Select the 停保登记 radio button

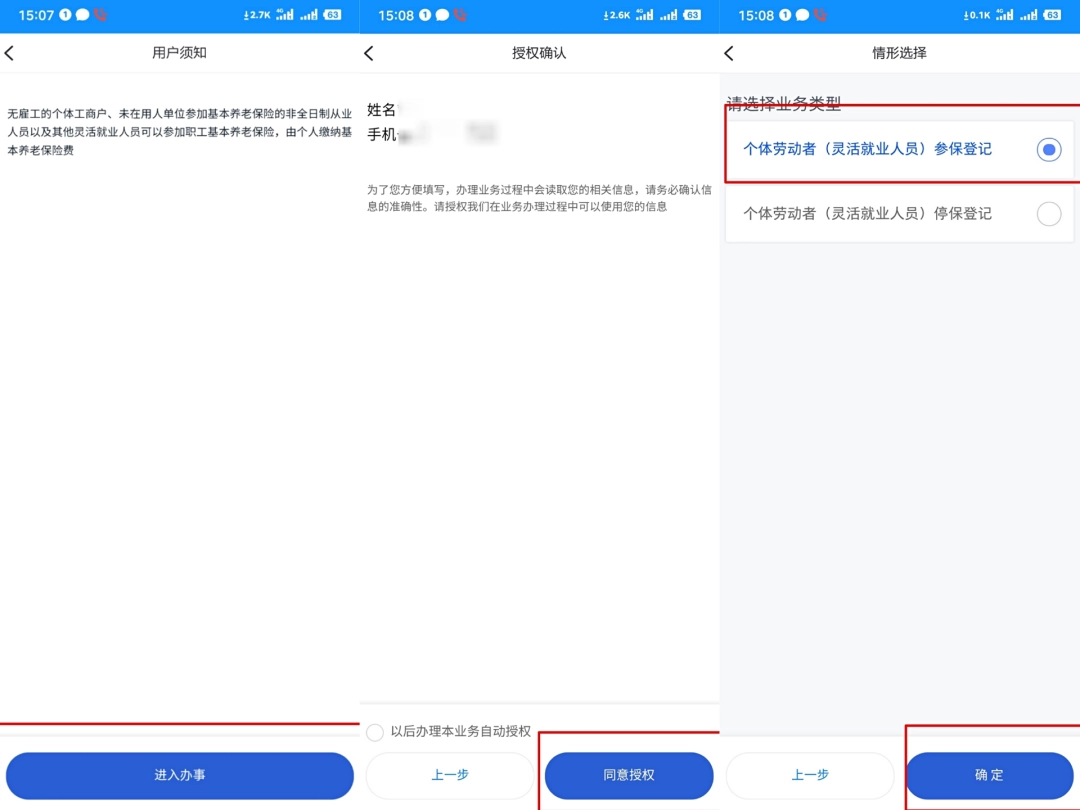(x=1048, y=213)
